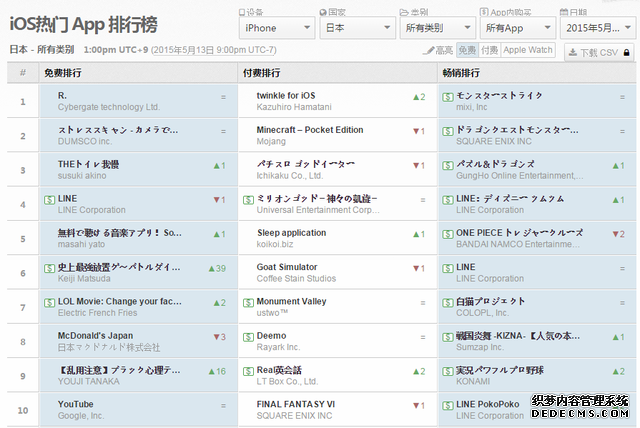Select publisher mixi, Inc
The width and height of the screenshot is (640, 428).
pos(471,107)
